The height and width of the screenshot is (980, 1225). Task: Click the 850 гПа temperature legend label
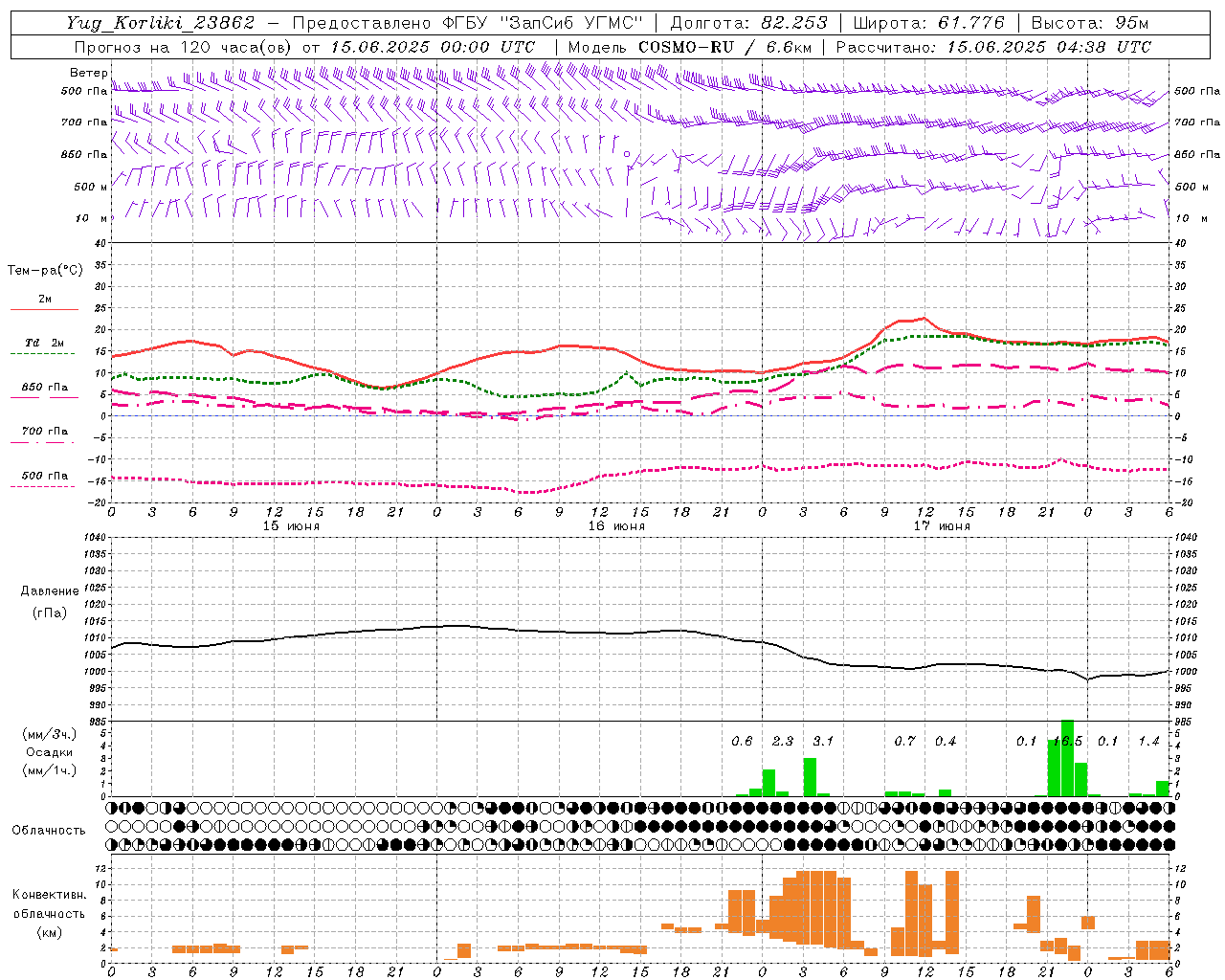pyautogui.click(x=44, y=388)
